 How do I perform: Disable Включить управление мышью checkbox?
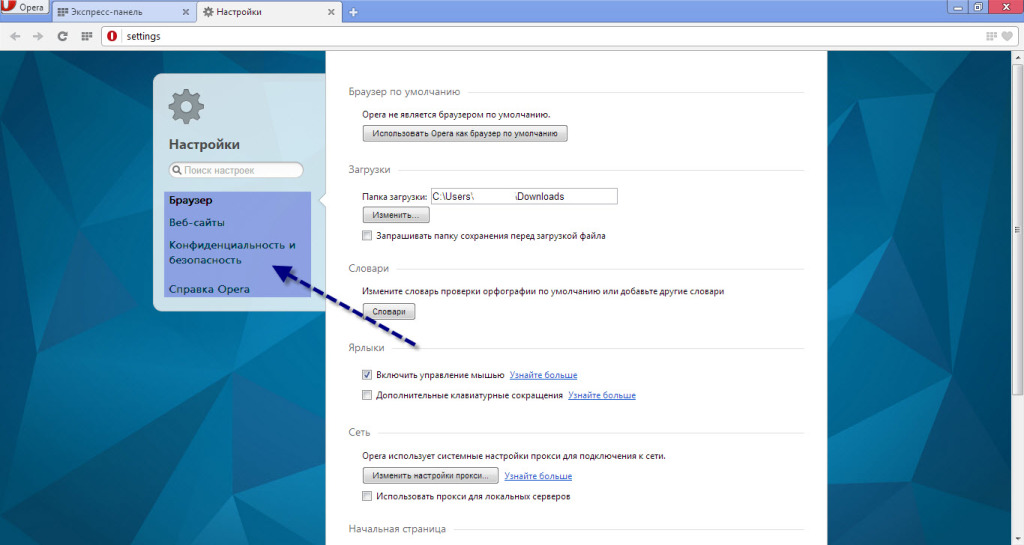tap(367, 375)
